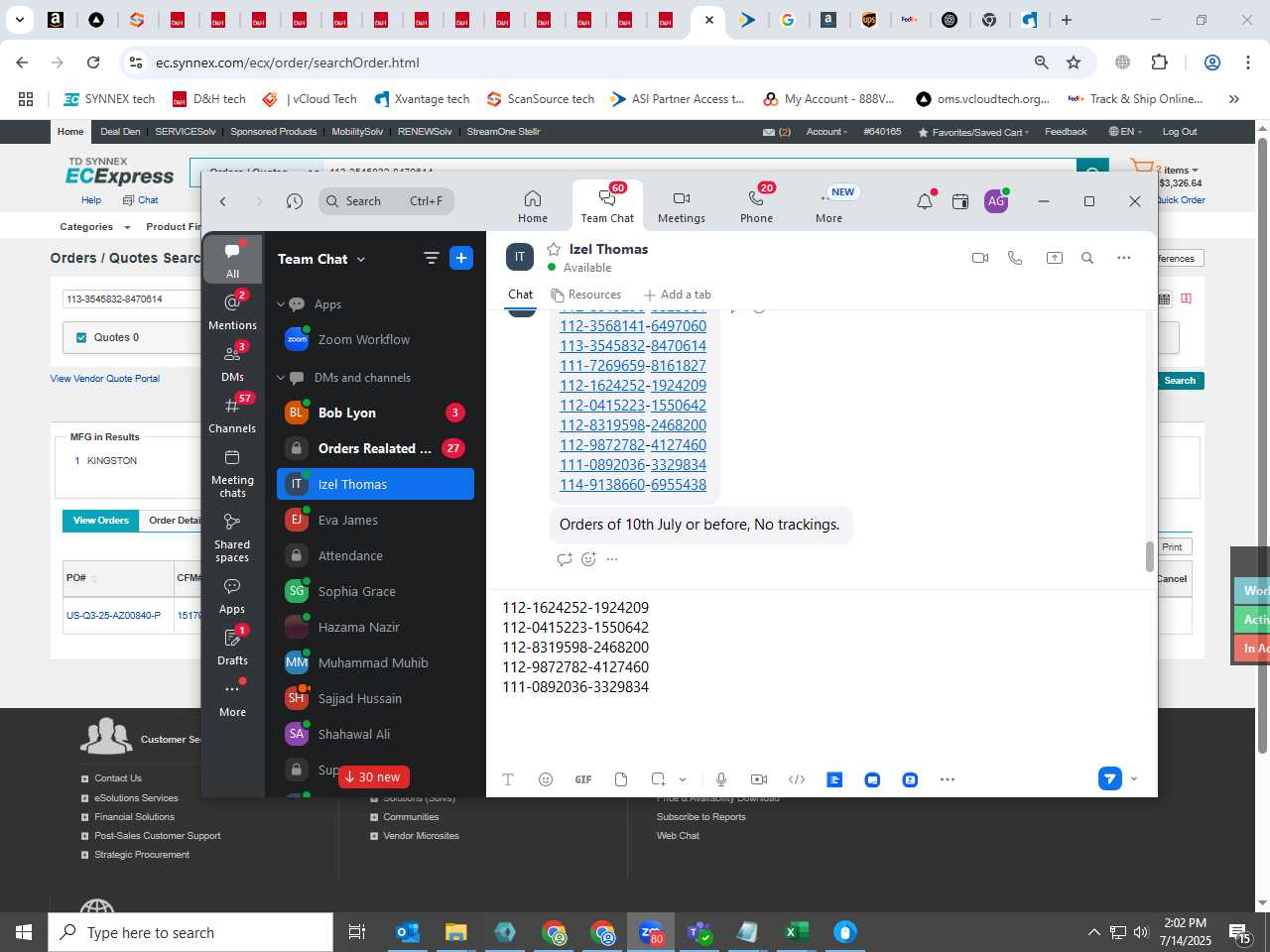Screen dimensions: 1270x952
Task: Open send options arrow next to send button
Action: [x=1134, y=778]
